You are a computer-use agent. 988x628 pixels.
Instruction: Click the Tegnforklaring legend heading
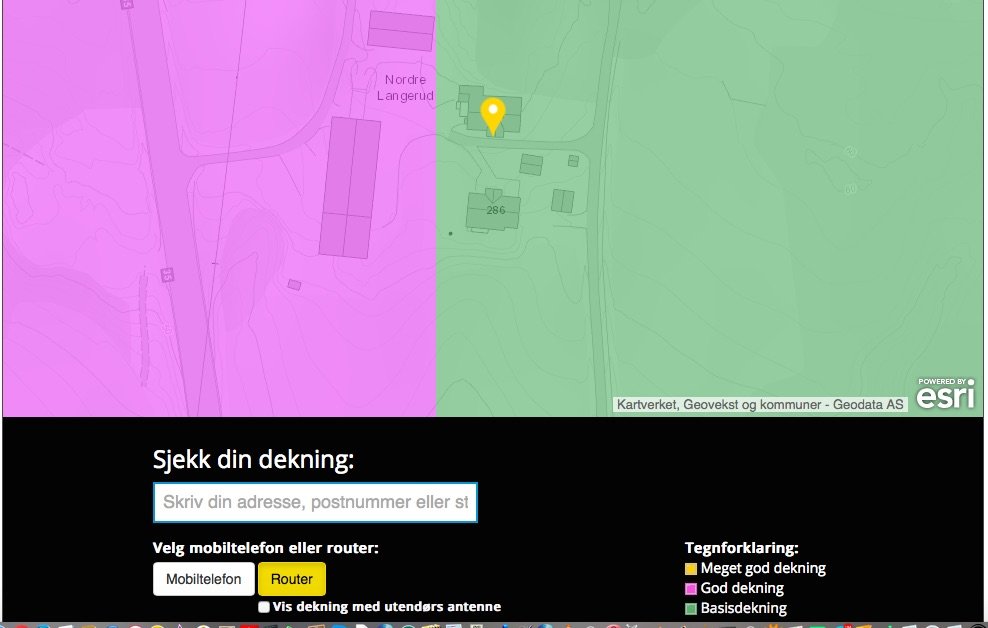(x=742, y=547)
